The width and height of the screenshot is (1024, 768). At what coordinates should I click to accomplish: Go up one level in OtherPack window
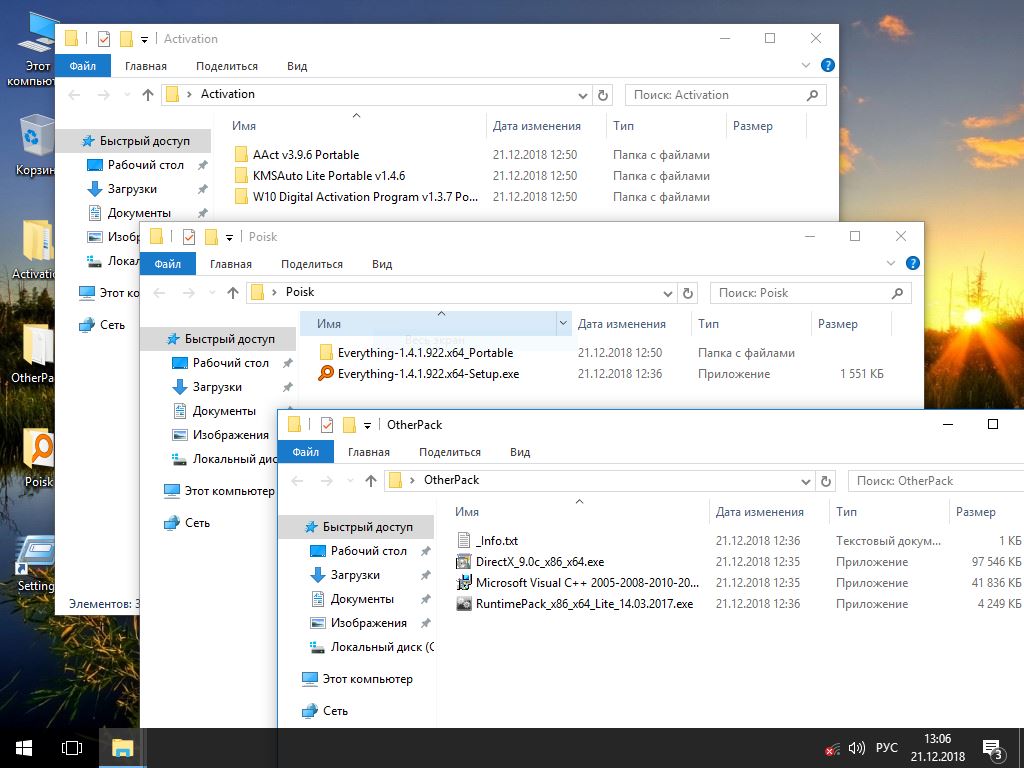(371, 481)
